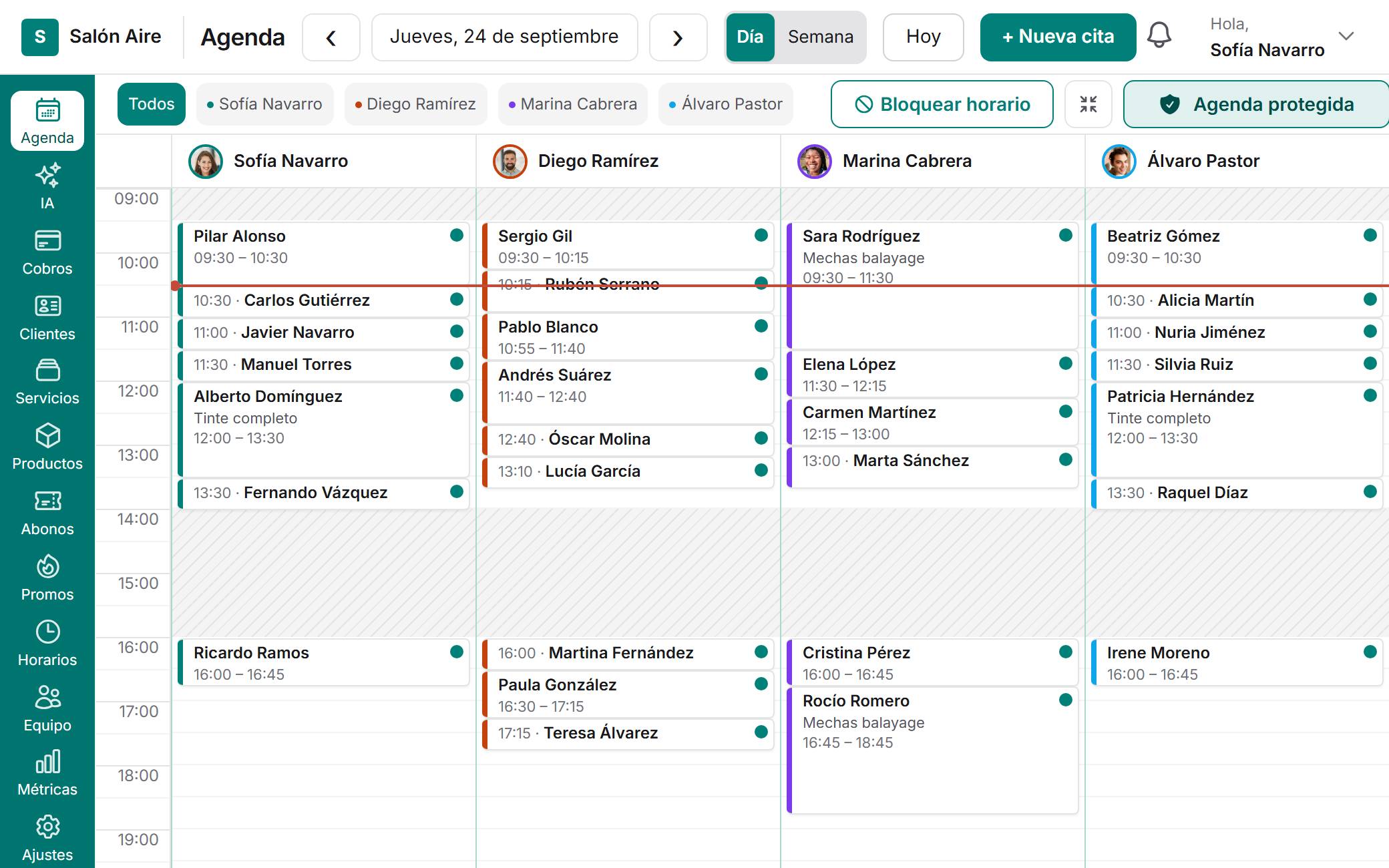This screenshot has height=868, width=1389.
Task: Click the compact view collapse icon
Action: click(1088, 104)
